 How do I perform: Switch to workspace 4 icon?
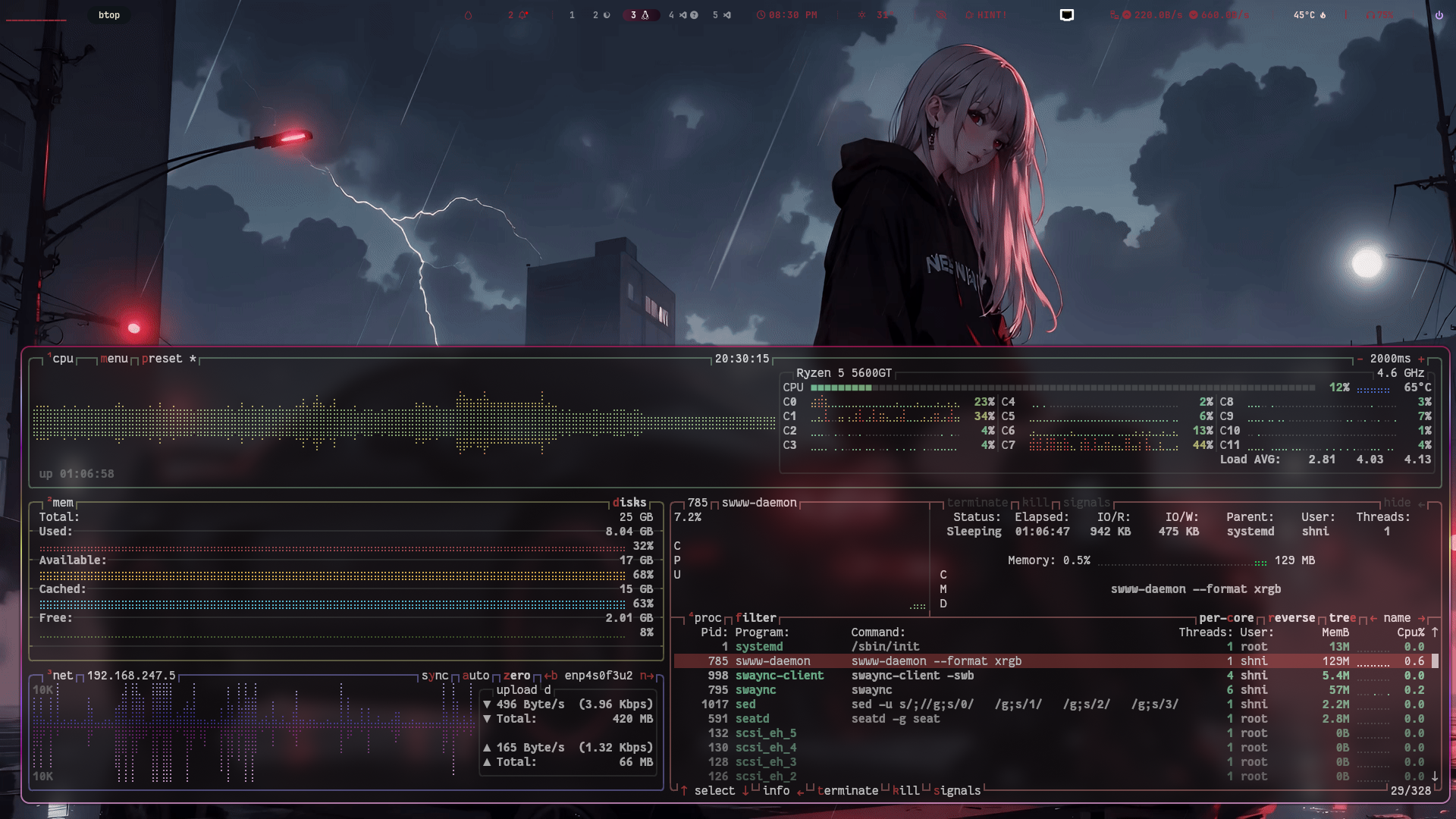point(682,15)
